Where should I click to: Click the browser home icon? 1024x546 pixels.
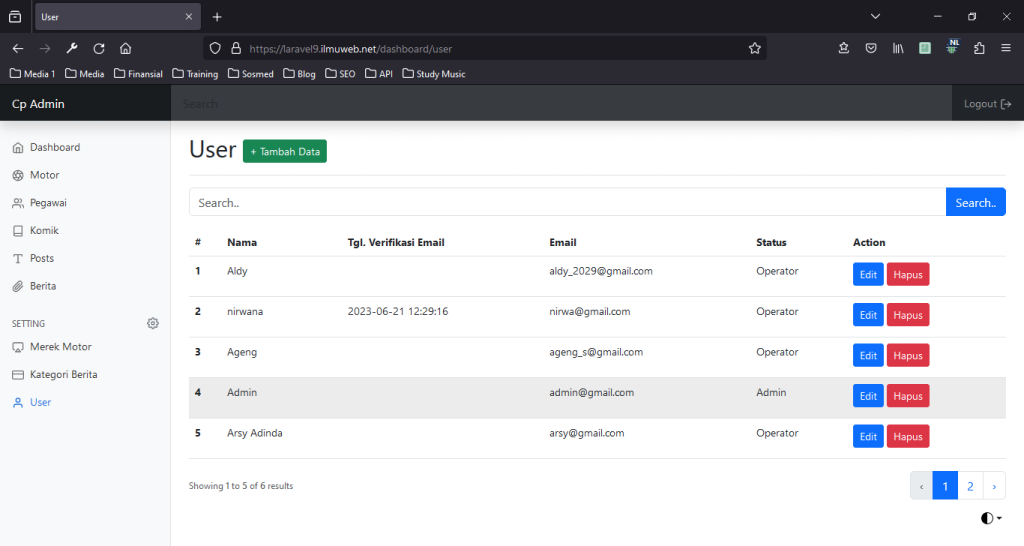point(126,48)
